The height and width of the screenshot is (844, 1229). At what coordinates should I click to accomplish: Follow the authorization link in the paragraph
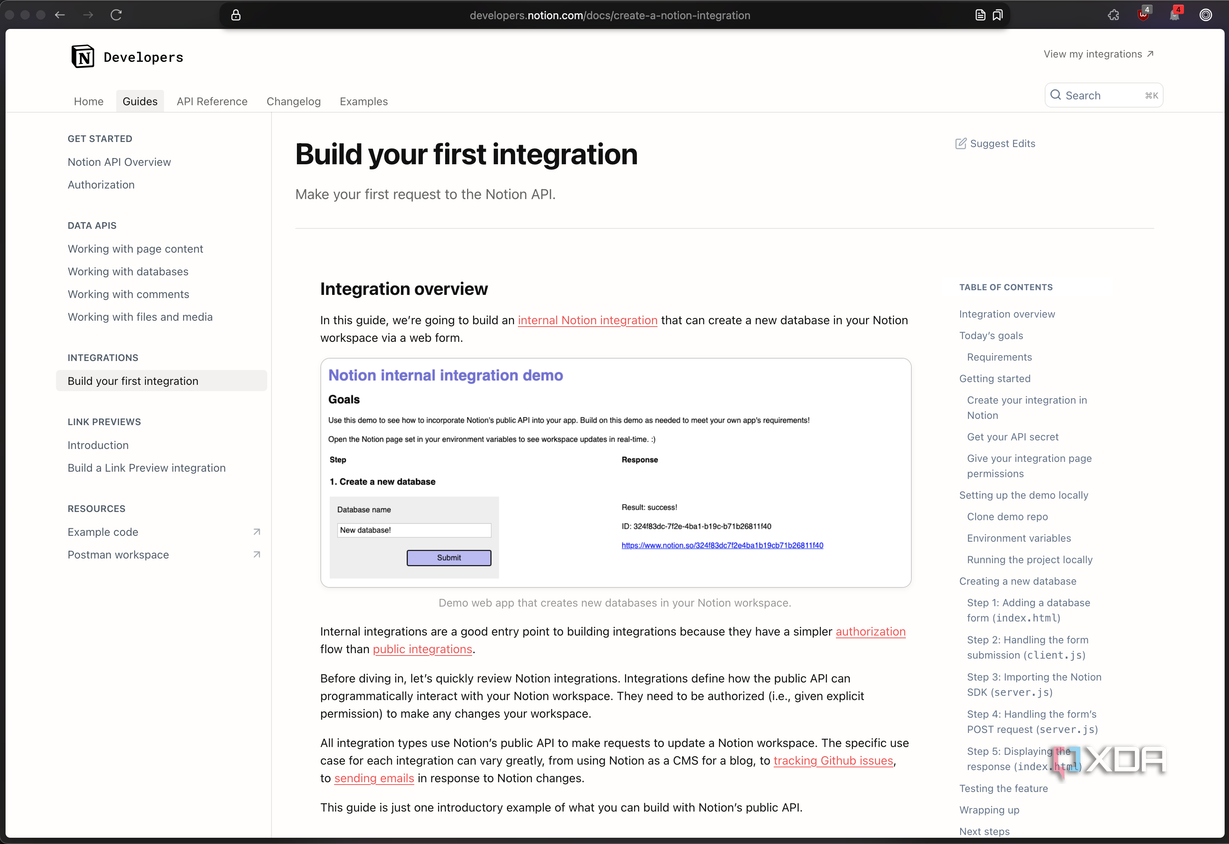tap(871, 632)
